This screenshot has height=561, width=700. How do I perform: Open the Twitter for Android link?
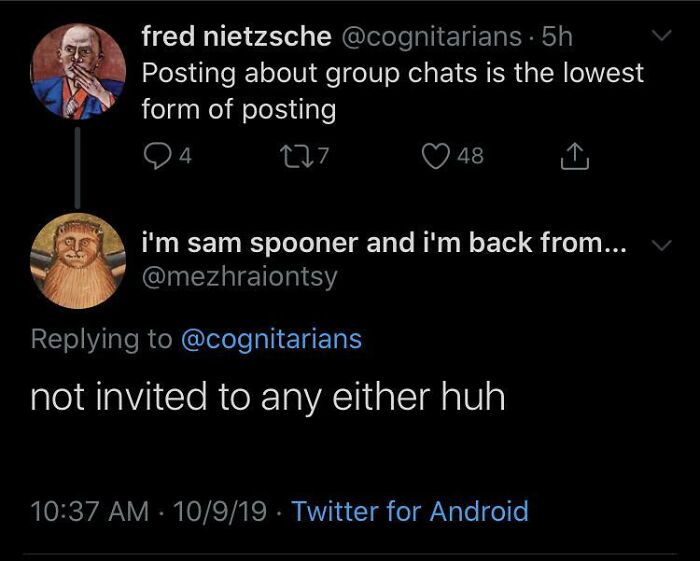(x=410, y=512)
